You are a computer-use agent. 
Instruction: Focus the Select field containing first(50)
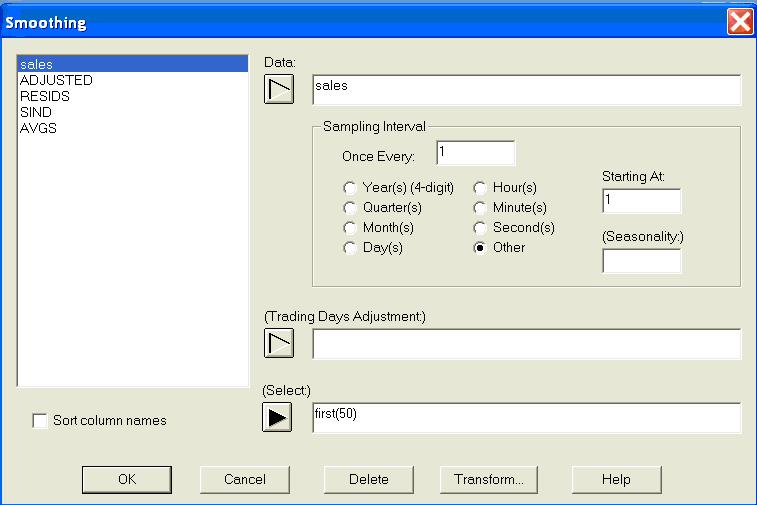point(527,418)
